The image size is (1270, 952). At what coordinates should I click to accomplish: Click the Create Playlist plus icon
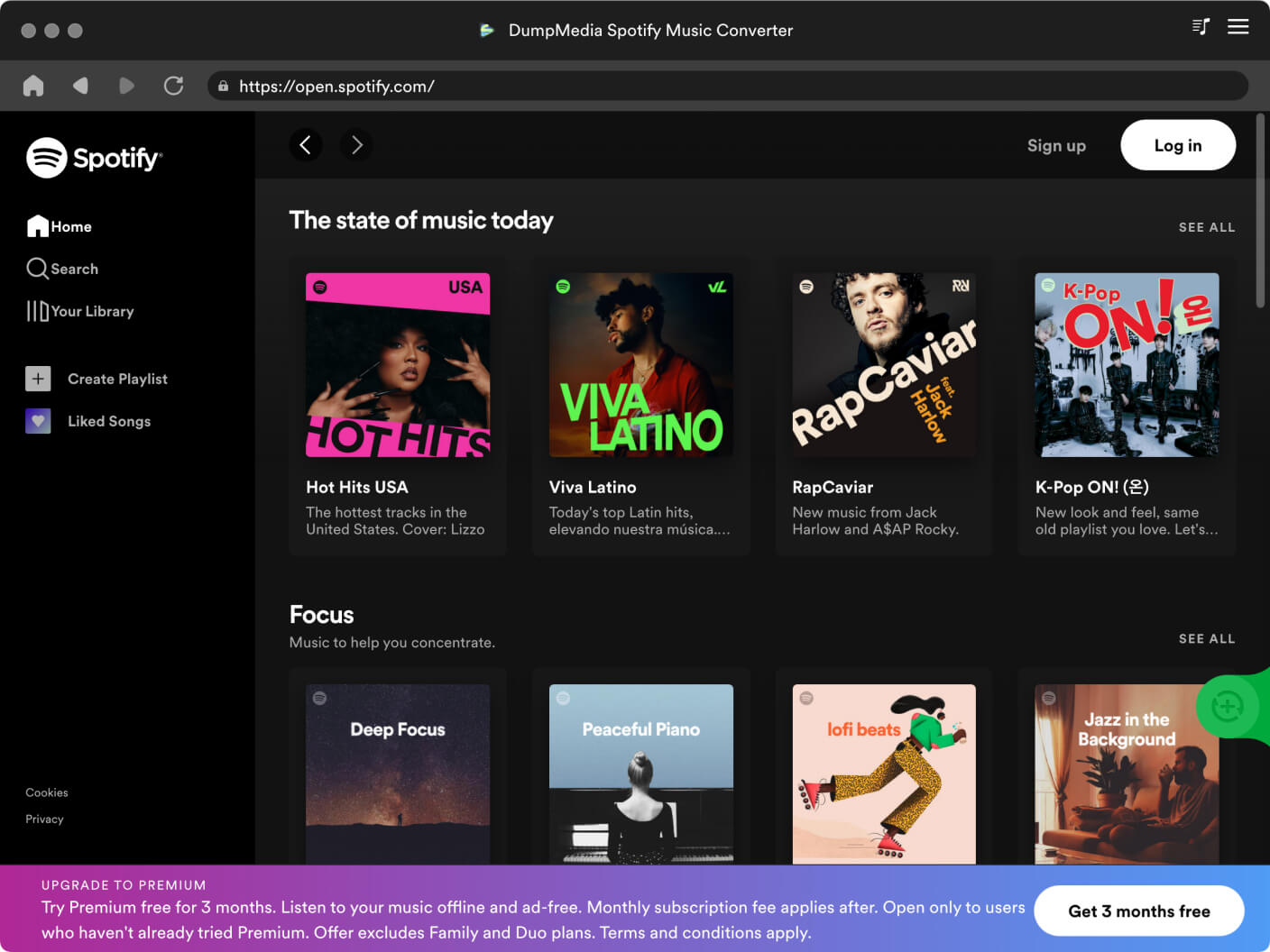38,379
